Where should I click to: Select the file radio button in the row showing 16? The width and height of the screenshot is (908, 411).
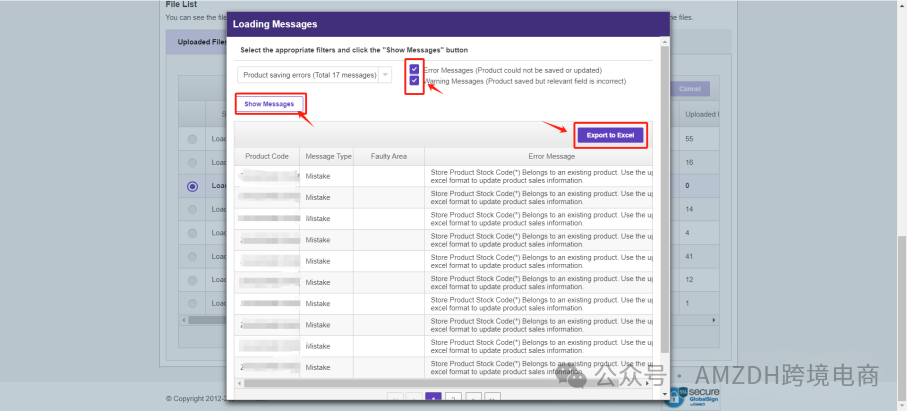(x=192, y=163)
